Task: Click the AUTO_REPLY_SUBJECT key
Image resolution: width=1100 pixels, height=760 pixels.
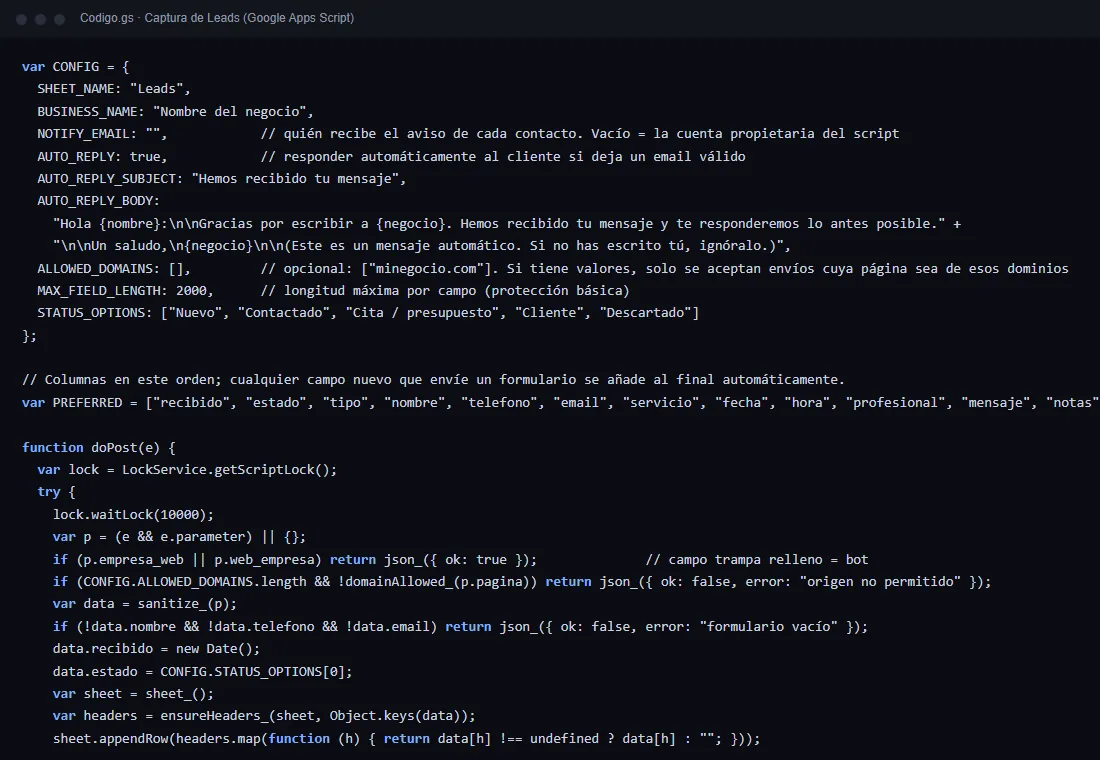Action: [107, 178]
